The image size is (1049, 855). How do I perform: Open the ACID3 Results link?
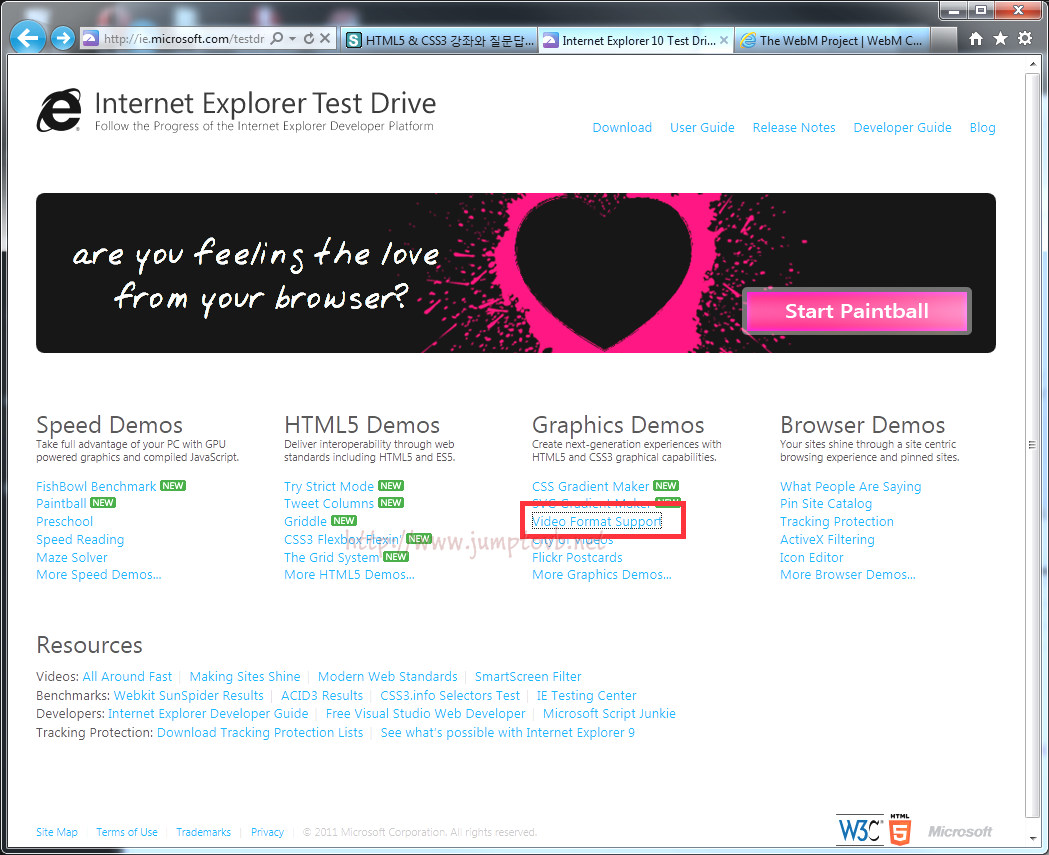click(322, 696)
